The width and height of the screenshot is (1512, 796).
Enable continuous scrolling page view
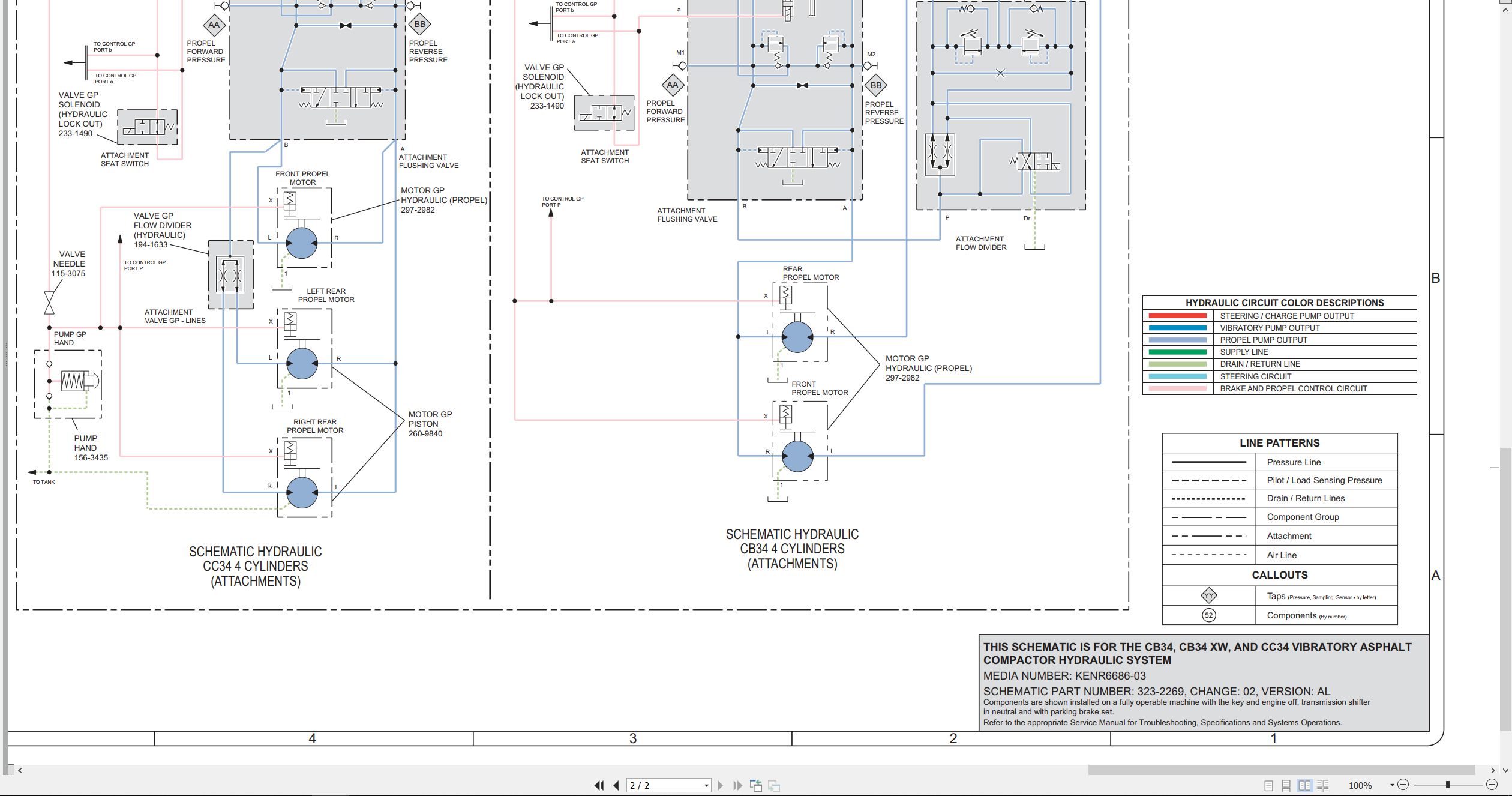coord(1286,785)
